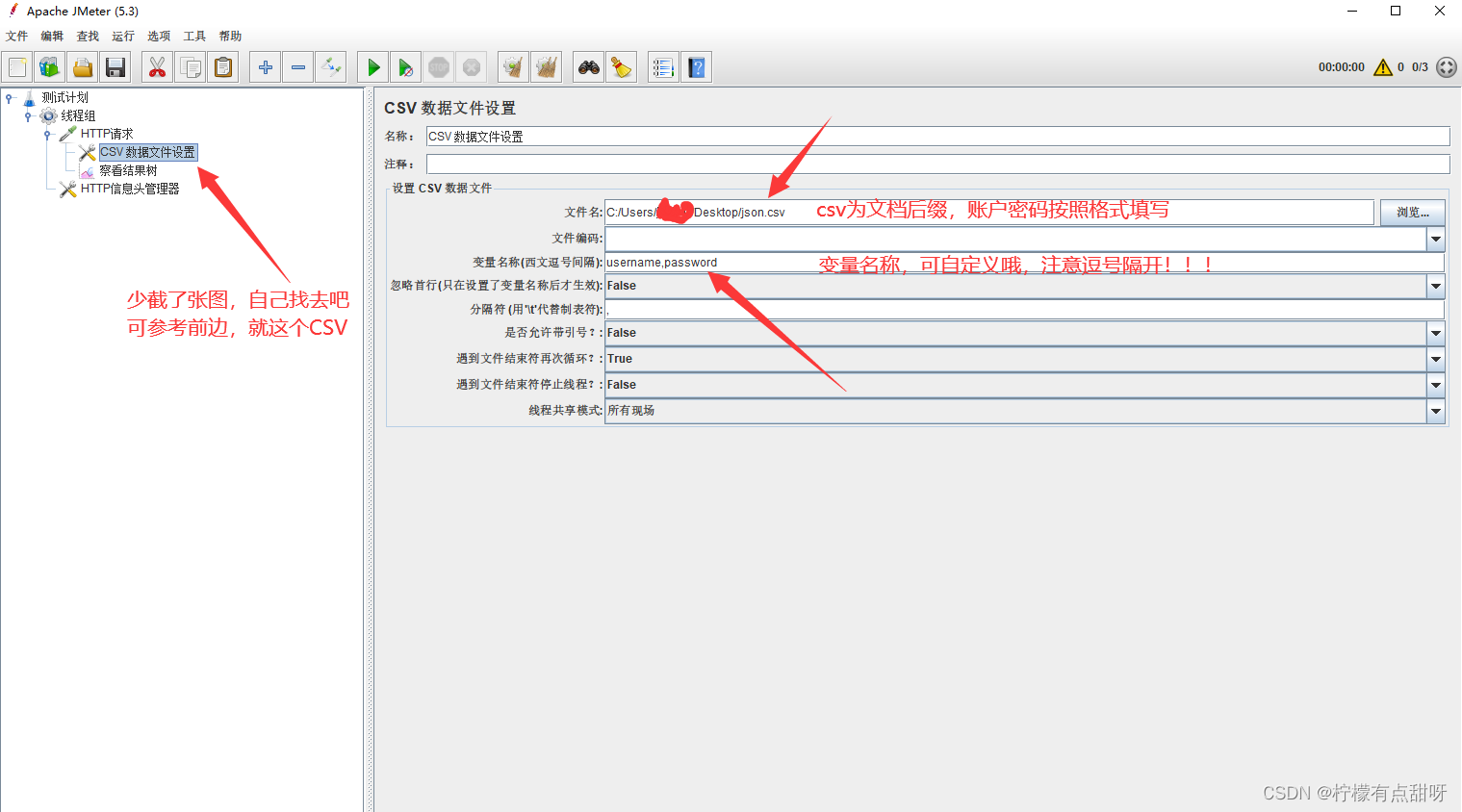Open Search with binoculars icon

click(x=589, y=67)
